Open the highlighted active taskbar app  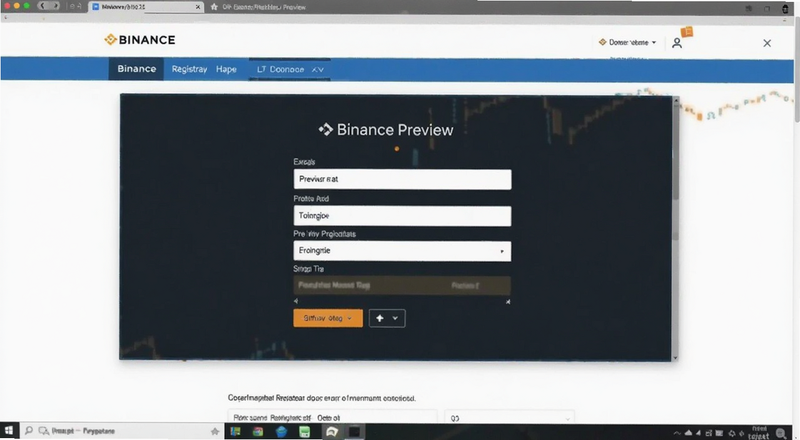[x=332, y=432]
